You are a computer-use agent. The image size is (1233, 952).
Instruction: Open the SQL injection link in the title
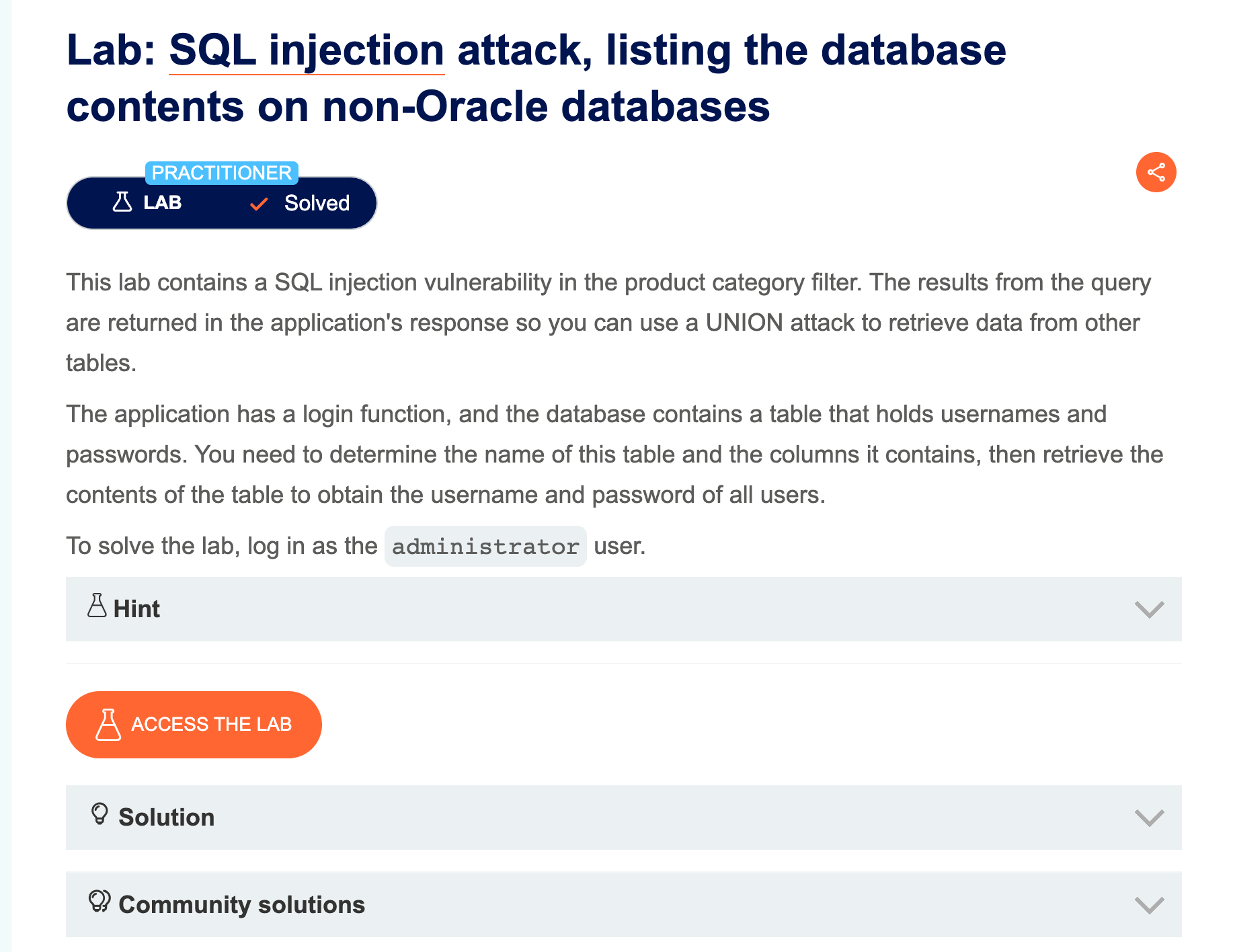click(x=307, y=51)
